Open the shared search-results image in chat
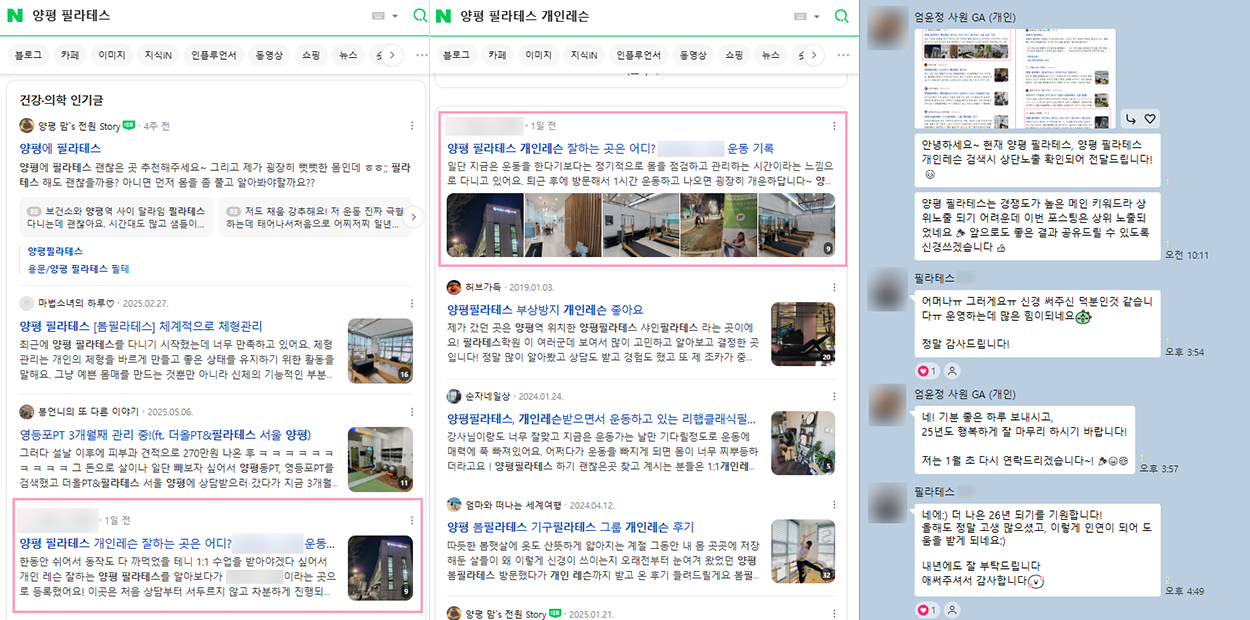 (1016, 78)
